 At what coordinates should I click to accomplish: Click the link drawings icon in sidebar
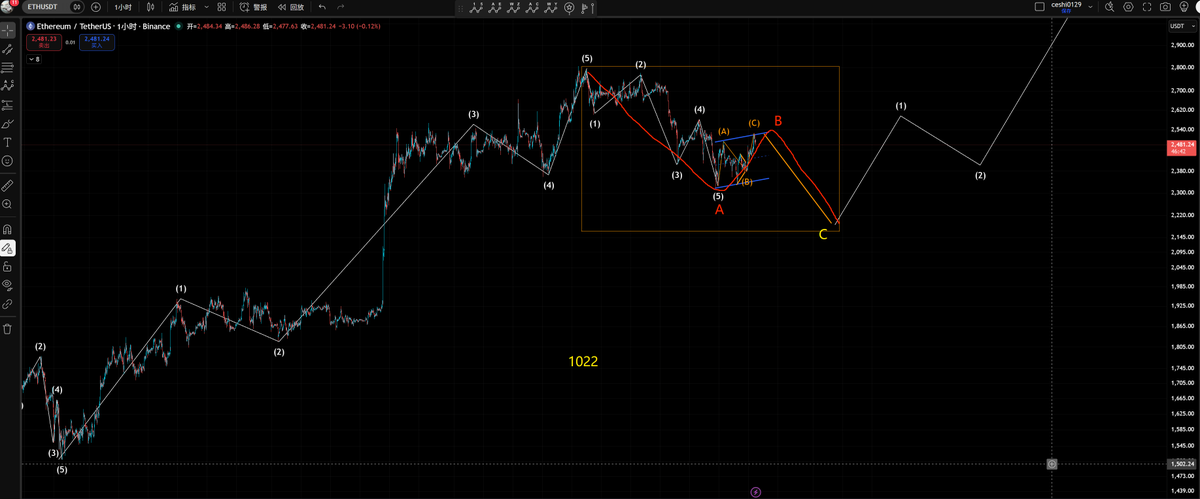[x=7, y=303]
